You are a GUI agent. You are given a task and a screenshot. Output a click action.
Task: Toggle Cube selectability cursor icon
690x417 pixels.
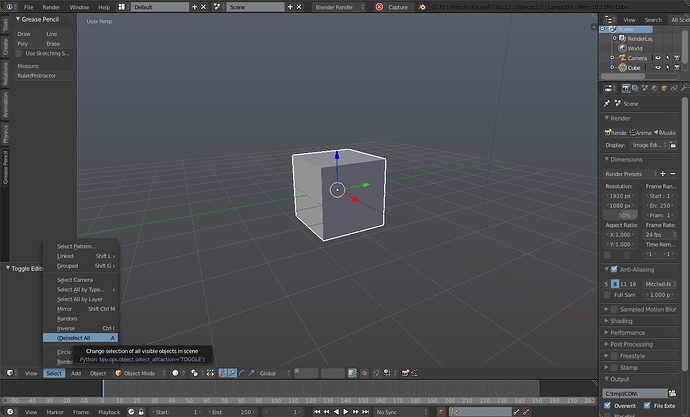668,67
